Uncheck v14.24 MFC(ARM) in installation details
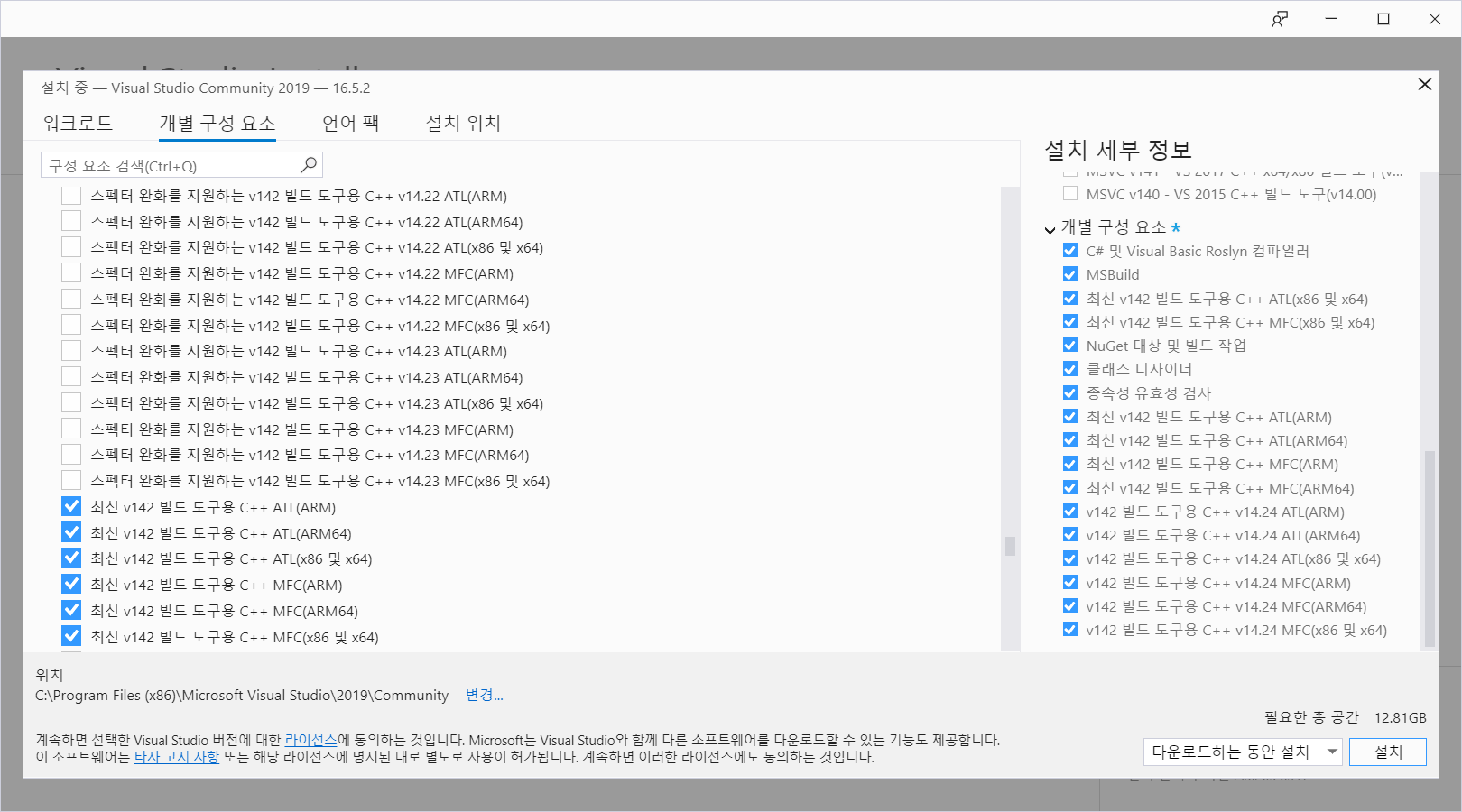1462x812 pixels. pyautogui.click(x=1070, y=583)
